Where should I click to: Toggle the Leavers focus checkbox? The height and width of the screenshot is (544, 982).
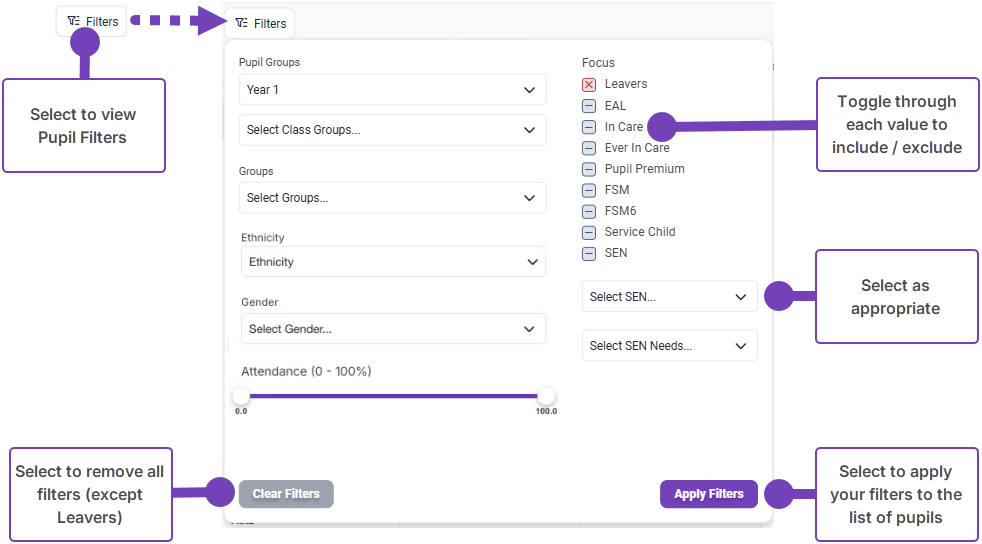click(589, 85)
